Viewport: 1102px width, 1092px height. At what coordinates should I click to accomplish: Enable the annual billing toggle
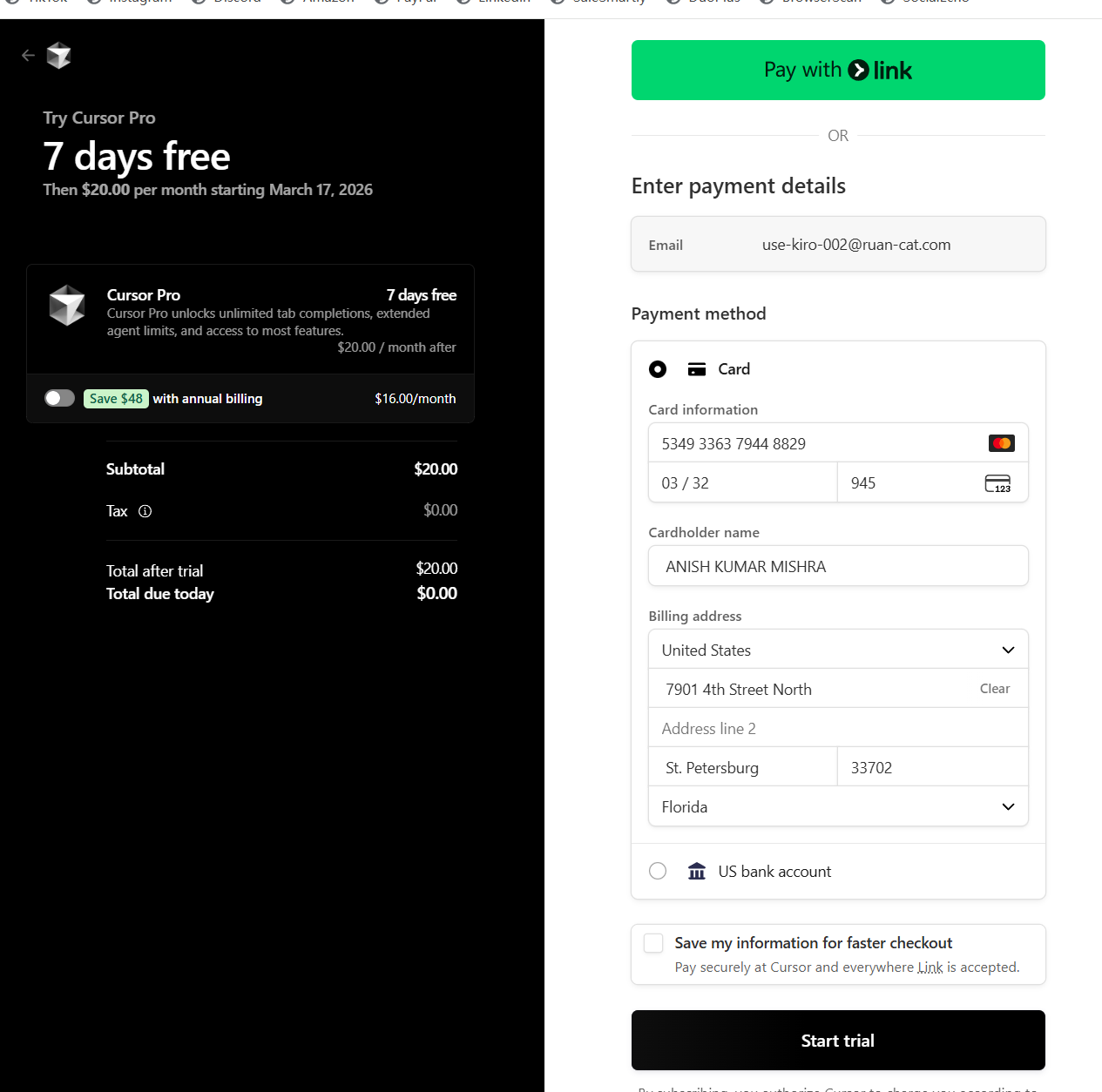coord(60,398)
